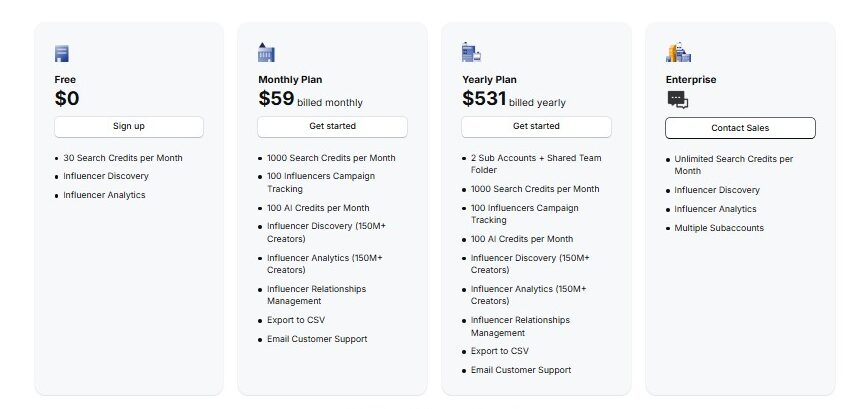Screen dimensions: 862x409
Task: Click the 30 Search Credits per Month item
Action: point(123,158)
